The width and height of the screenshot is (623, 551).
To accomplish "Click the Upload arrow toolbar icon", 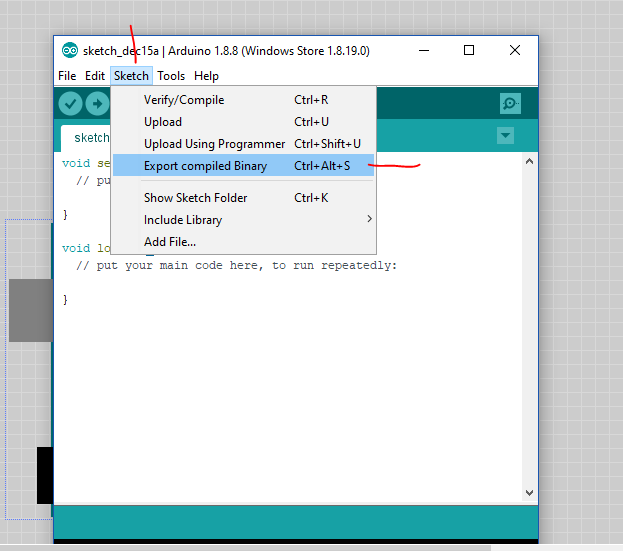I will click(97, 104).
